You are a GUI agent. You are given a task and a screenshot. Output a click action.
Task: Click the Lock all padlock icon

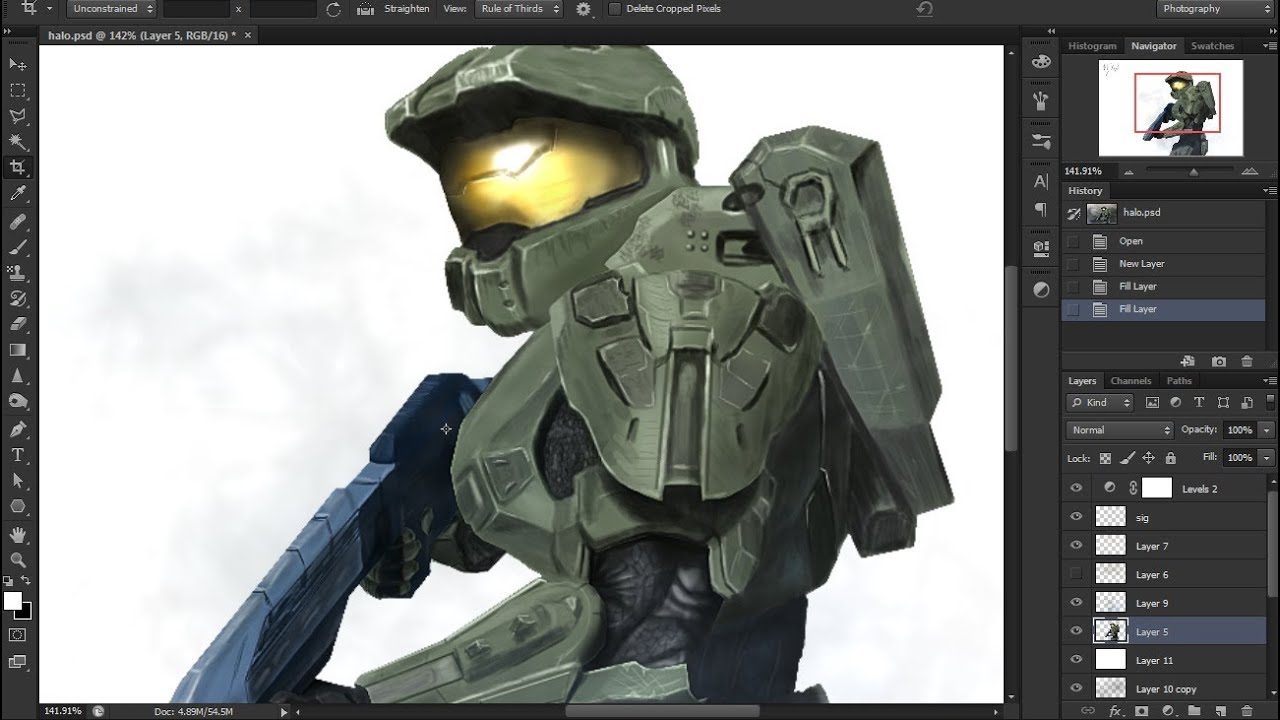[1171, 458]
